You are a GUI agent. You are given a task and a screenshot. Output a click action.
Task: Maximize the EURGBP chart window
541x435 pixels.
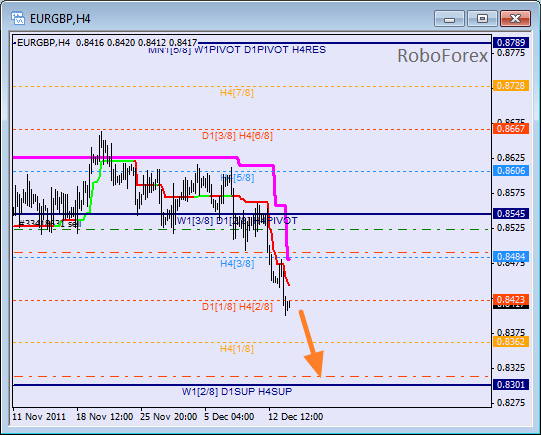482,19
